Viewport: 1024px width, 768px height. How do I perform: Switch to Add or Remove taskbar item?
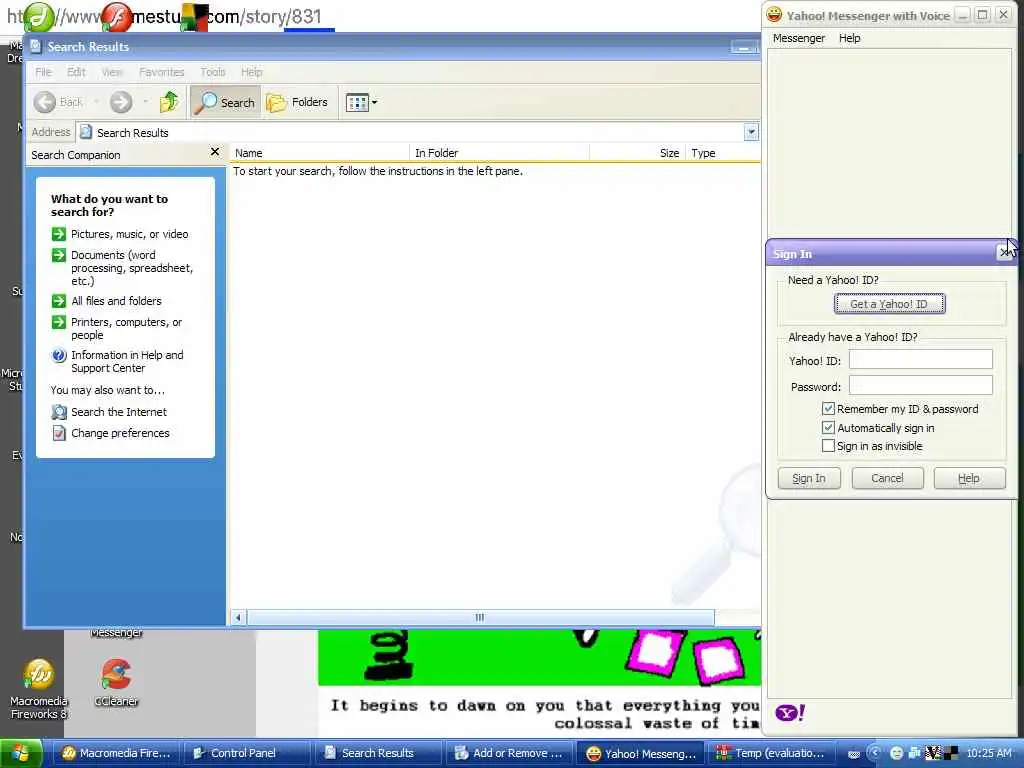(509, 754)
